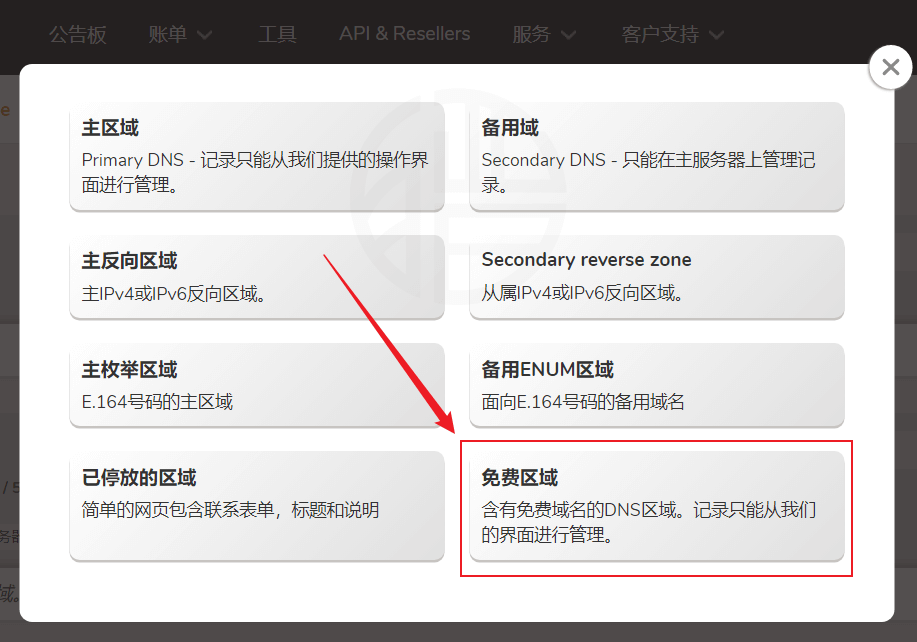
Task: Pick the Secondary reverse zone option
Action: (657, 276)
